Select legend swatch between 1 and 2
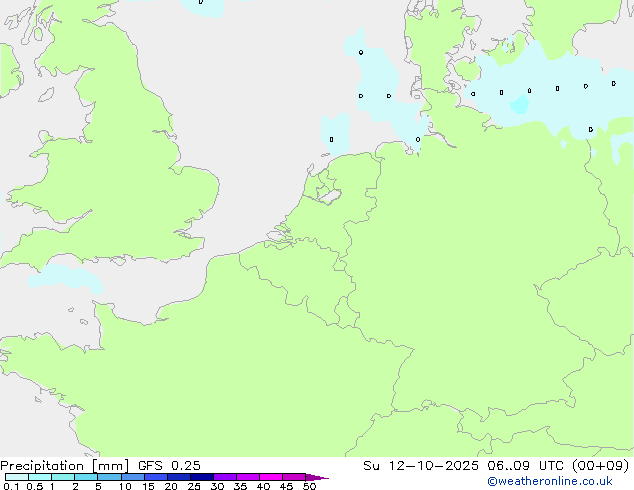This screenshot has width=634, height=490. point(63,477)
